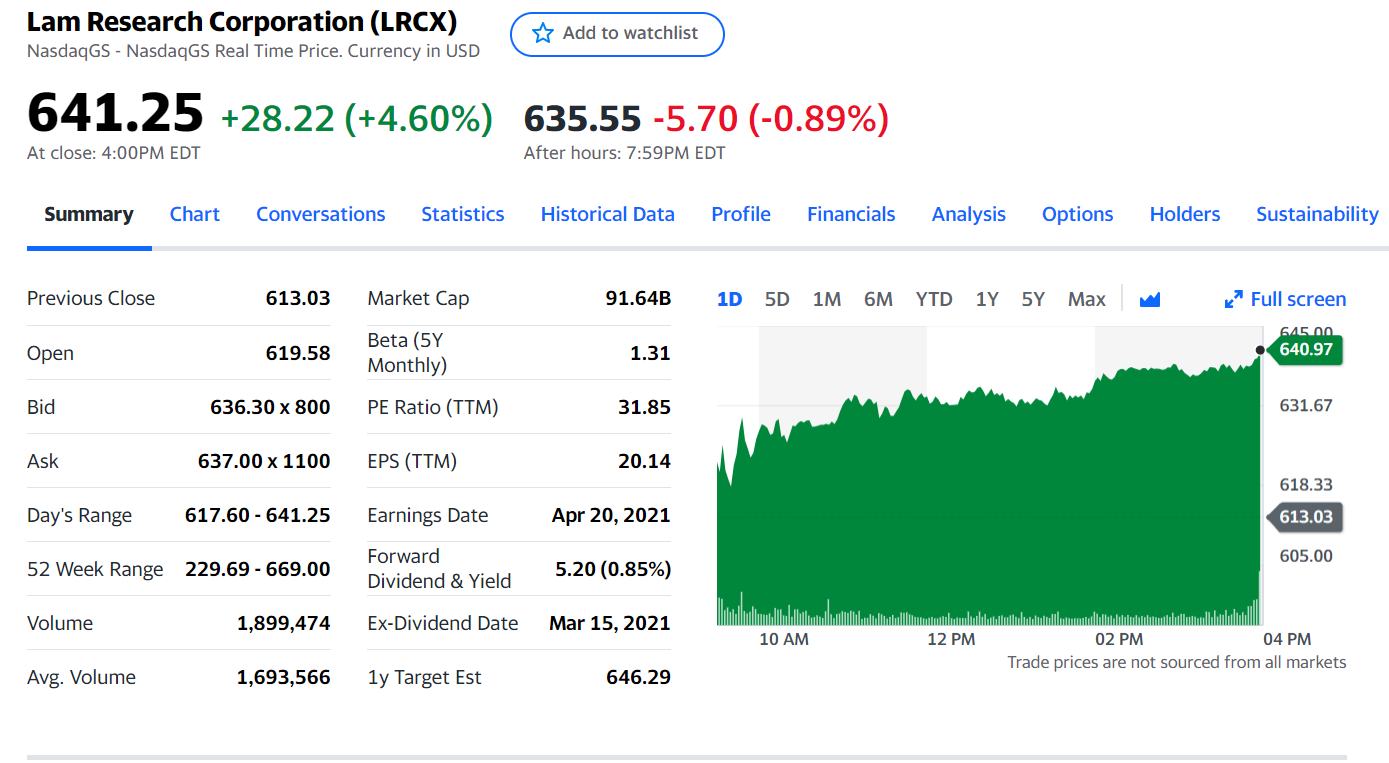Image resolution: width=1389 pixels, height=763 pixels.
Task: Click the Full screen expand arrows icon
Action: coord(1233,299)
